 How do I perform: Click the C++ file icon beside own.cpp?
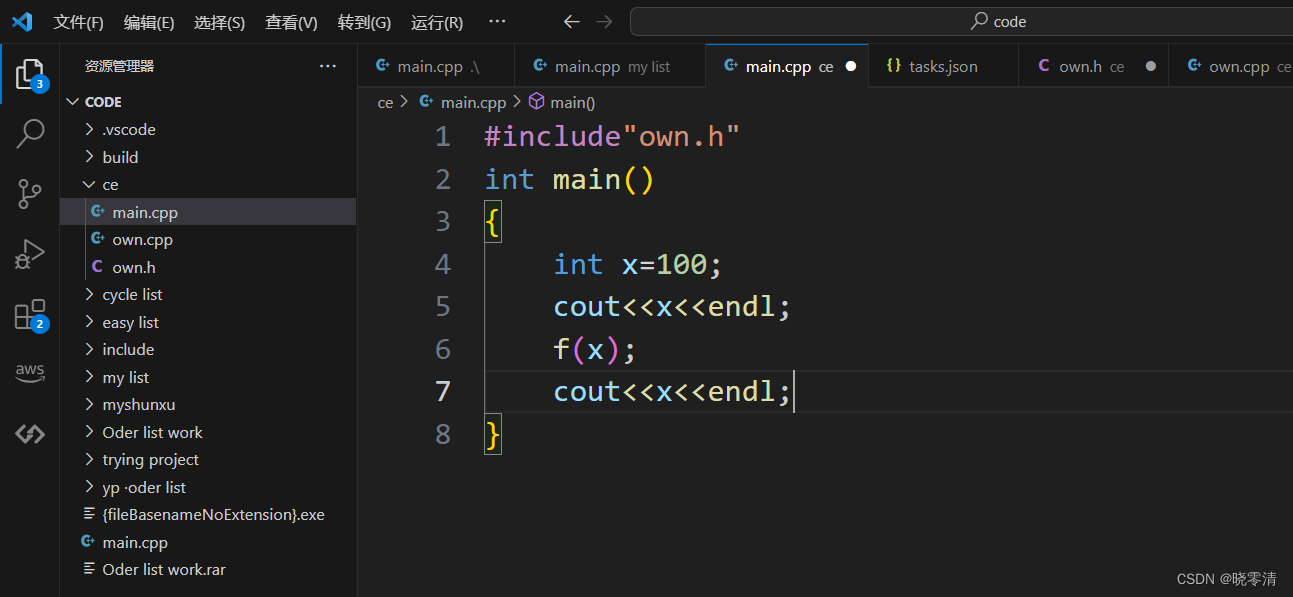(97, 239)
